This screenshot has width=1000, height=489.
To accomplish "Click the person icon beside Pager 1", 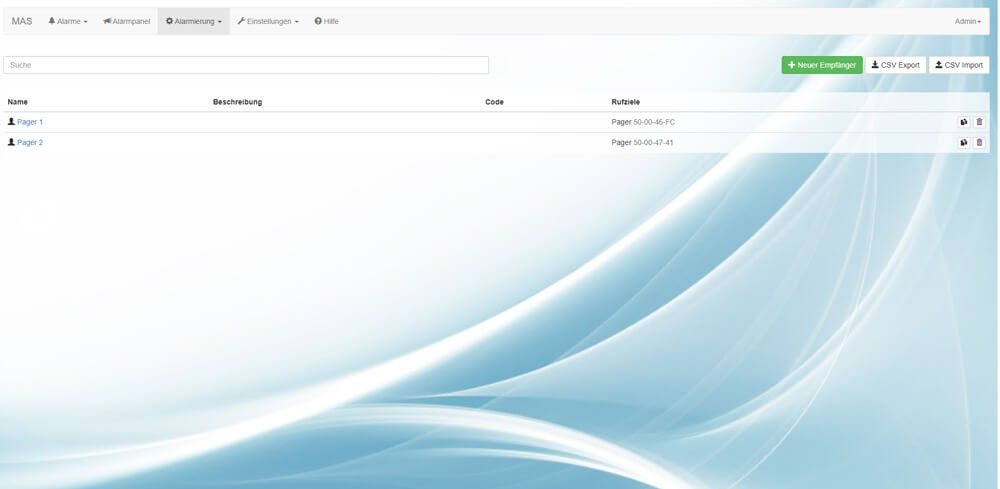I will tap(11, 122).
